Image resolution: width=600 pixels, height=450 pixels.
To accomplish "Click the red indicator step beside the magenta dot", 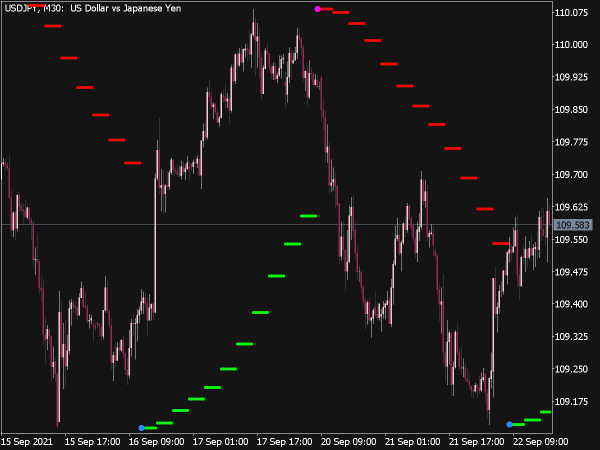I will click(326, 9).
